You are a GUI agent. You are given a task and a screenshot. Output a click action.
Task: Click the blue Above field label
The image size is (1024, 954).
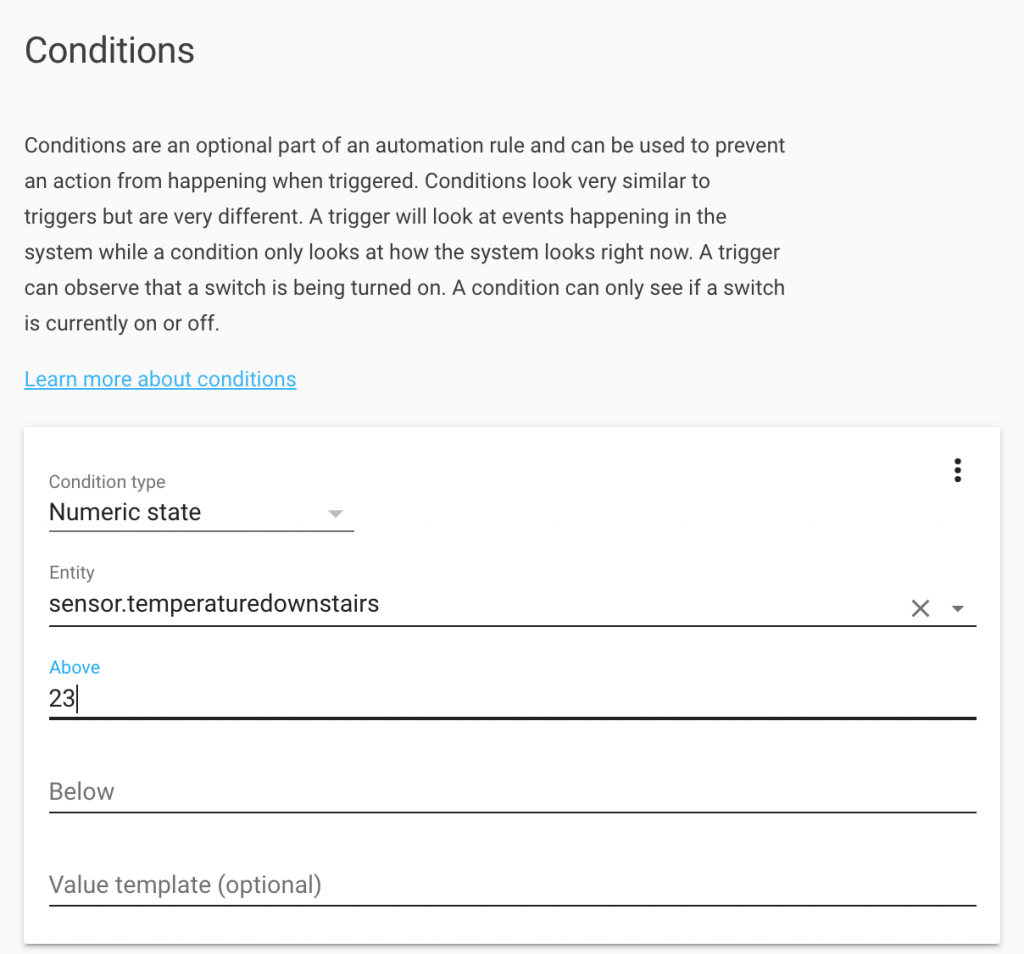tap(74, 667)
